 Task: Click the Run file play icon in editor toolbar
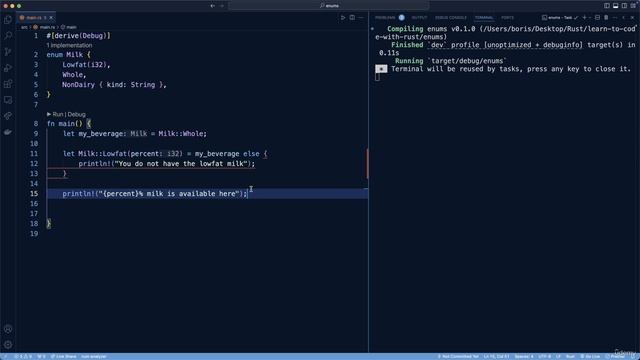pos(343,18)
